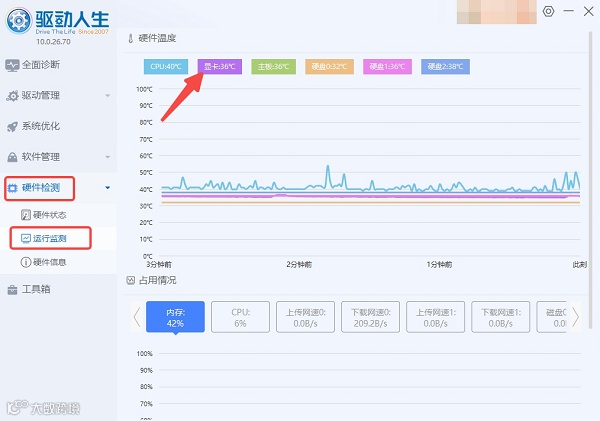Select the partially visible 磁盘 usage card
This screenshot has width=600, height=421.
(552, 317)
